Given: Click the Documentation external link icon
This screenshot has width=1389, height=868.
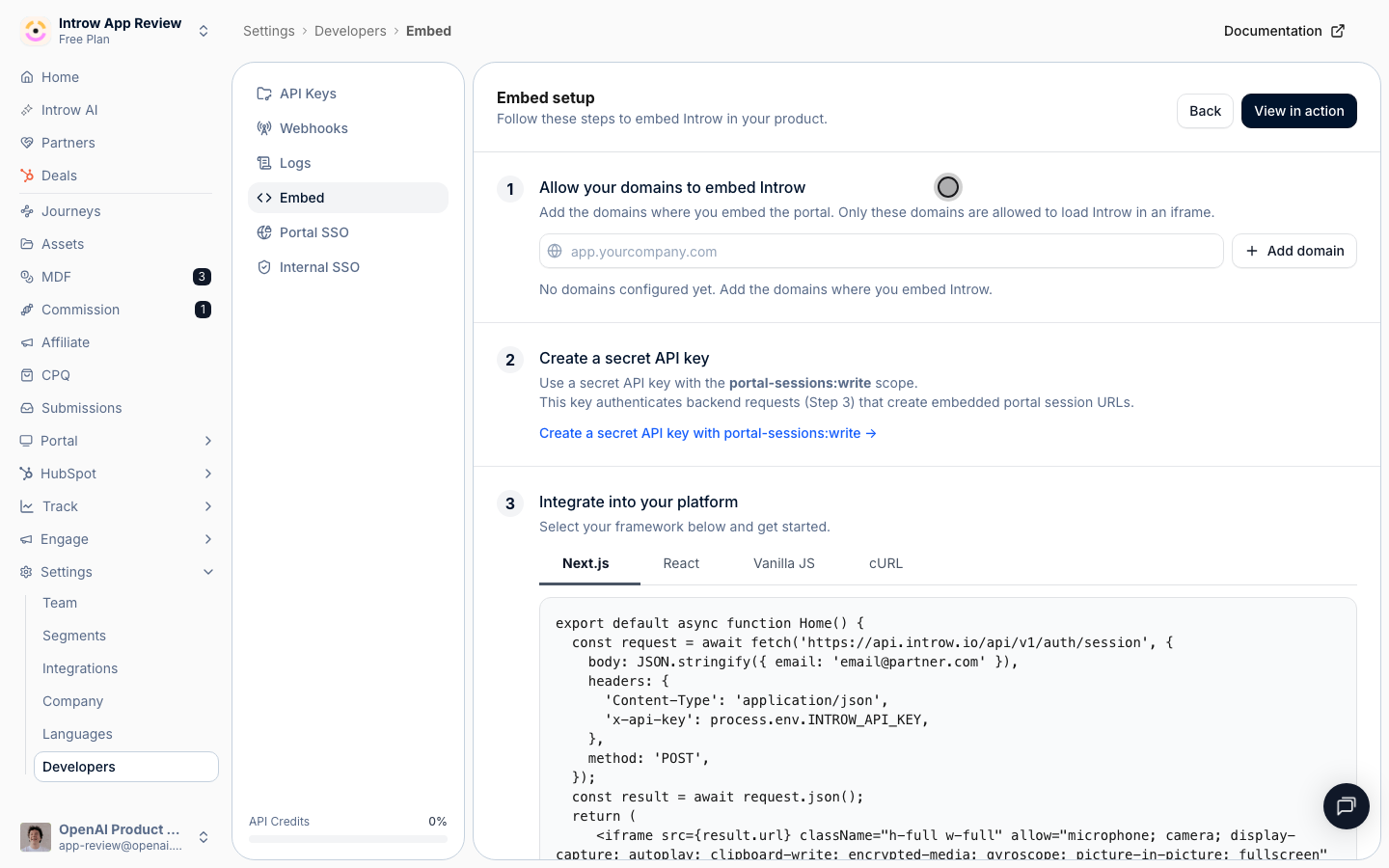Looking at the screenshot, I should click(1338, 31).
